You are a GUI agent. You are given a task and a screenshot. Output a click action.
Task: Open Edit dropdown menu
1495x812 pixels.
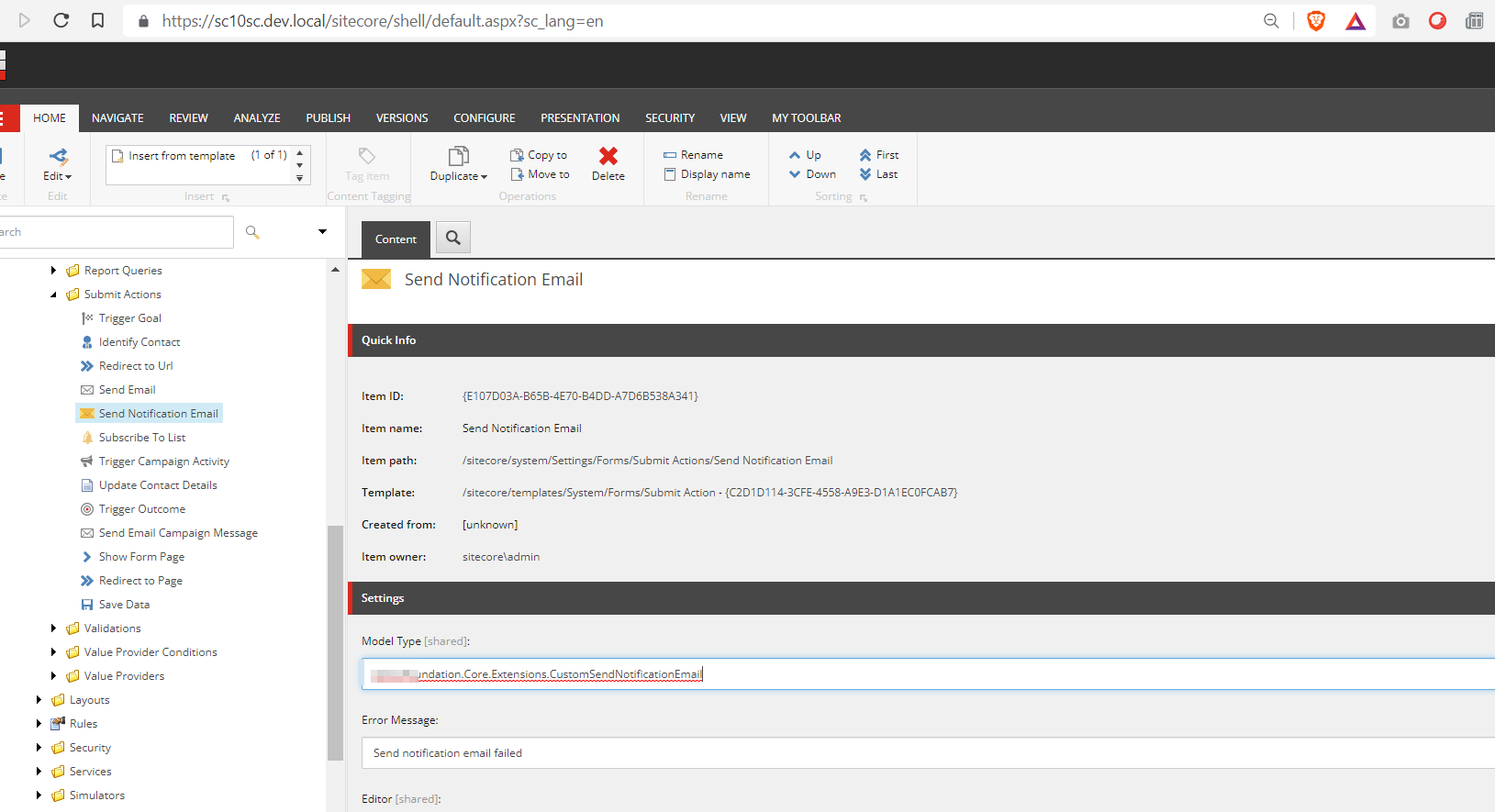coord(58,176)
